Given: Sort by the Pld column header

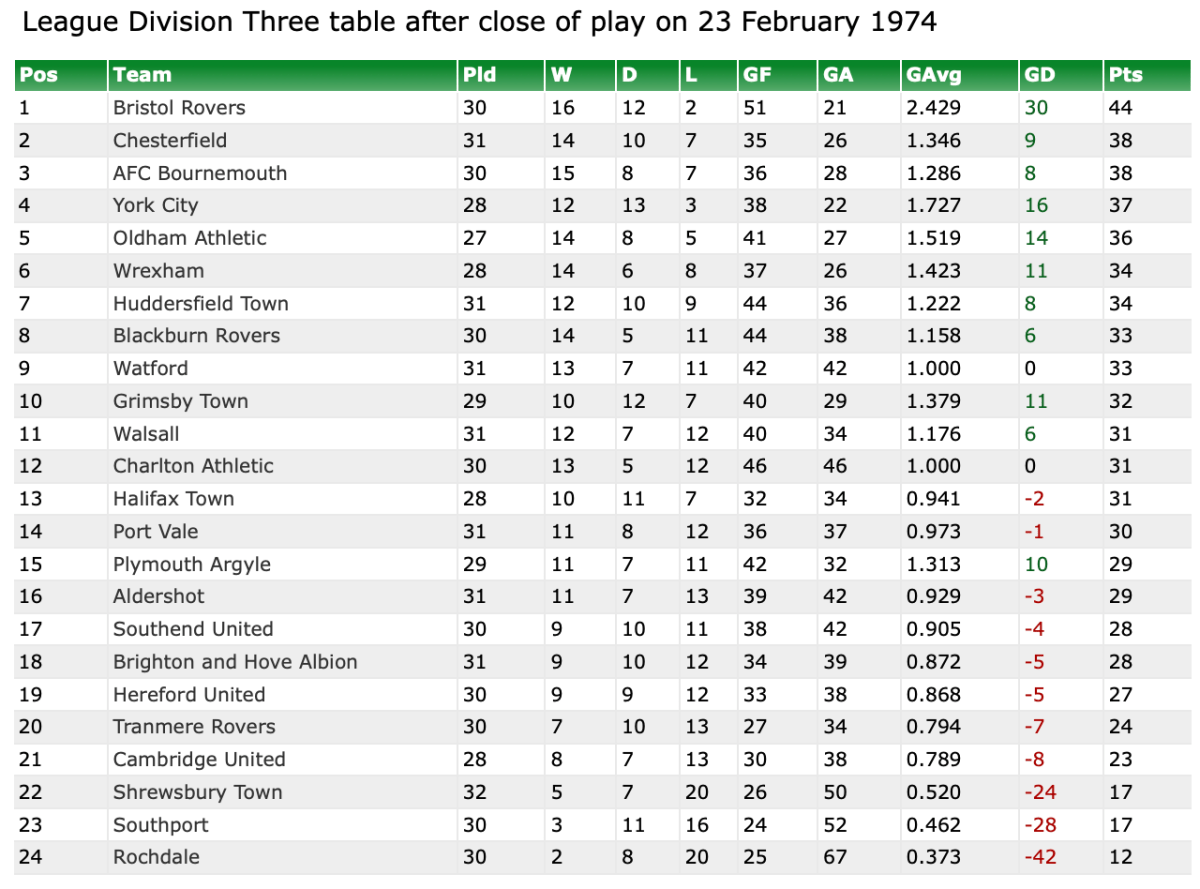Looking at the screenshot, I should (479, 75).
